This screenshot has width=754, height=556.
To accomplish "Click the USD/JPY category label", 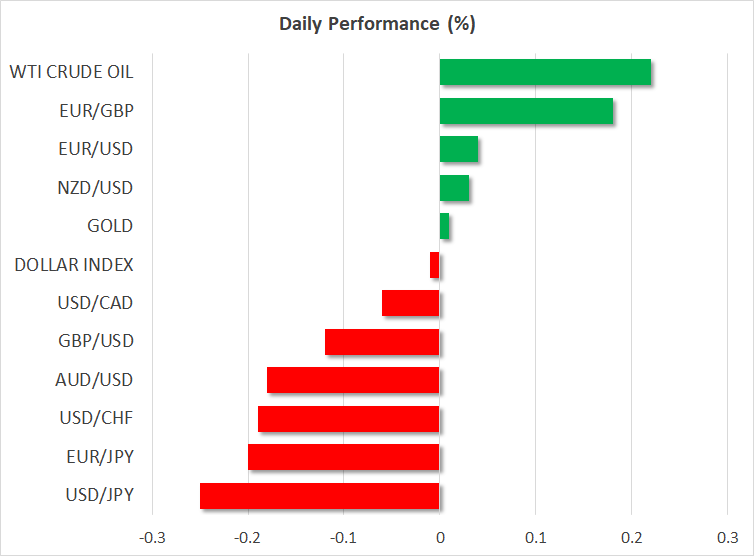I will pyautogui.click(x=99, y=496).
